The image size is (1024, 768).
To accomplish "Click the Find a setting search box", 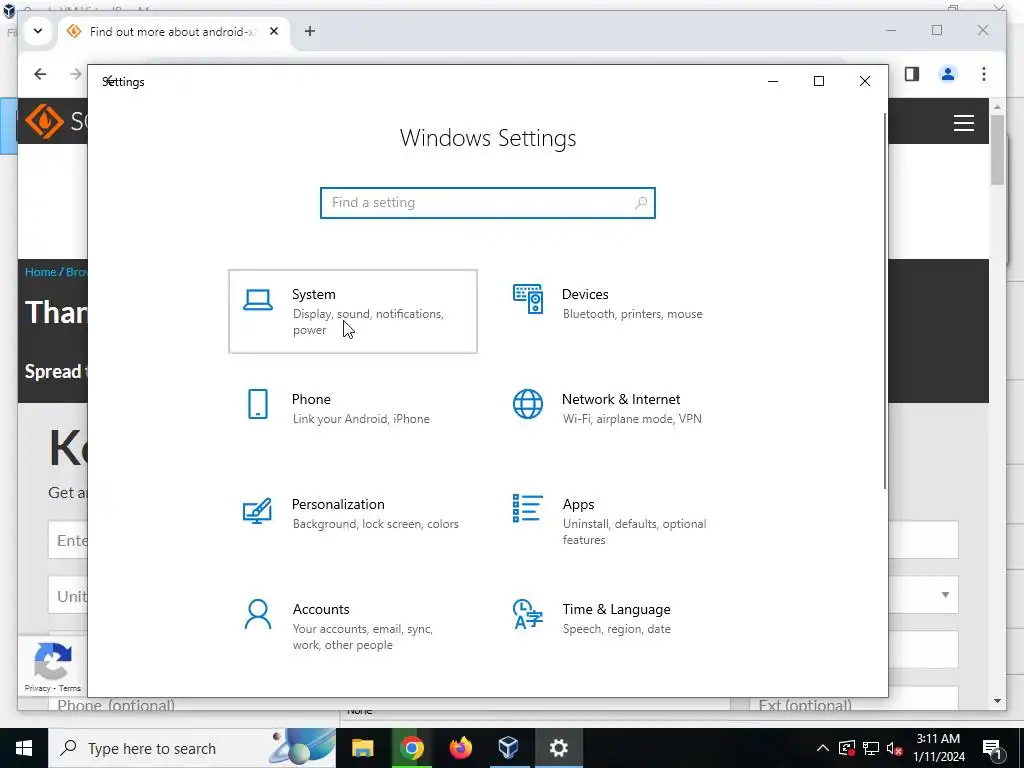I will (488, 202).
